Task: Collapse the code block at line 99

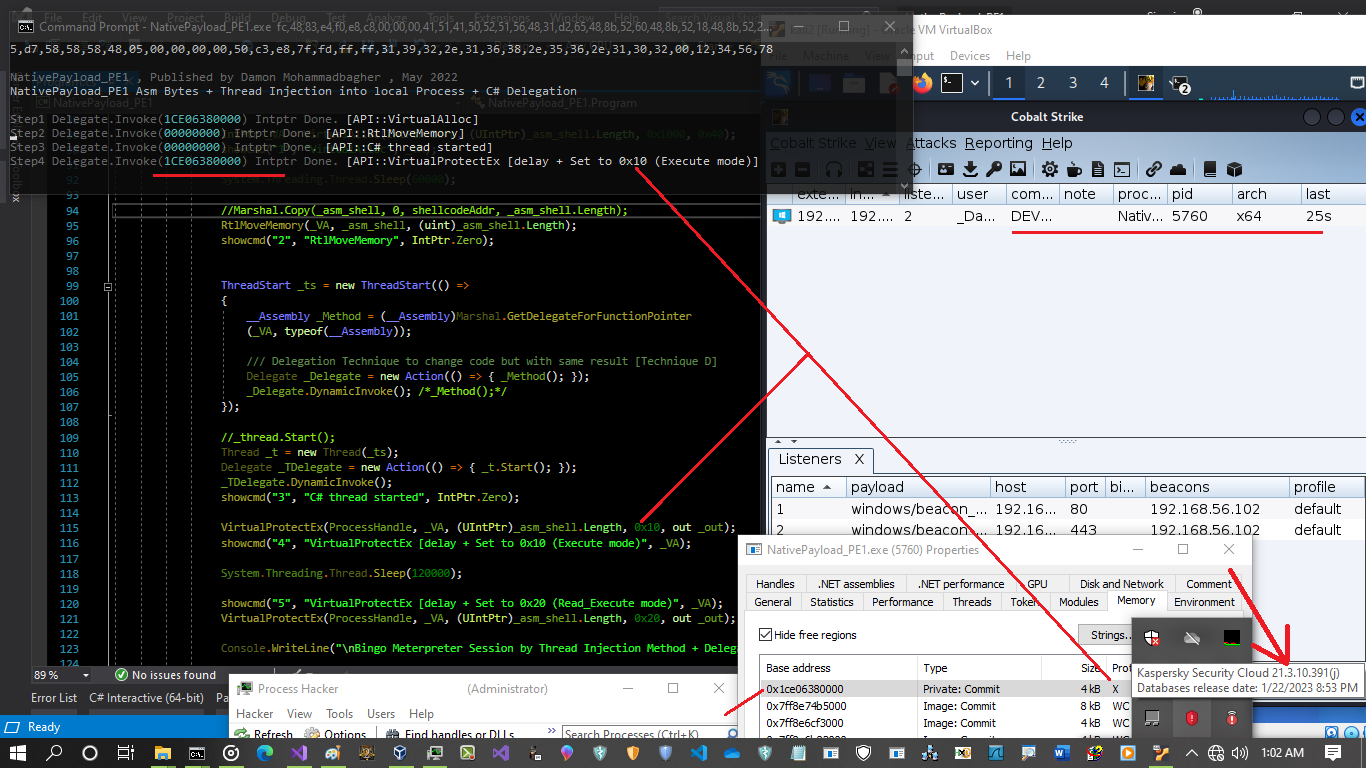Action: [x=108, y=286]
